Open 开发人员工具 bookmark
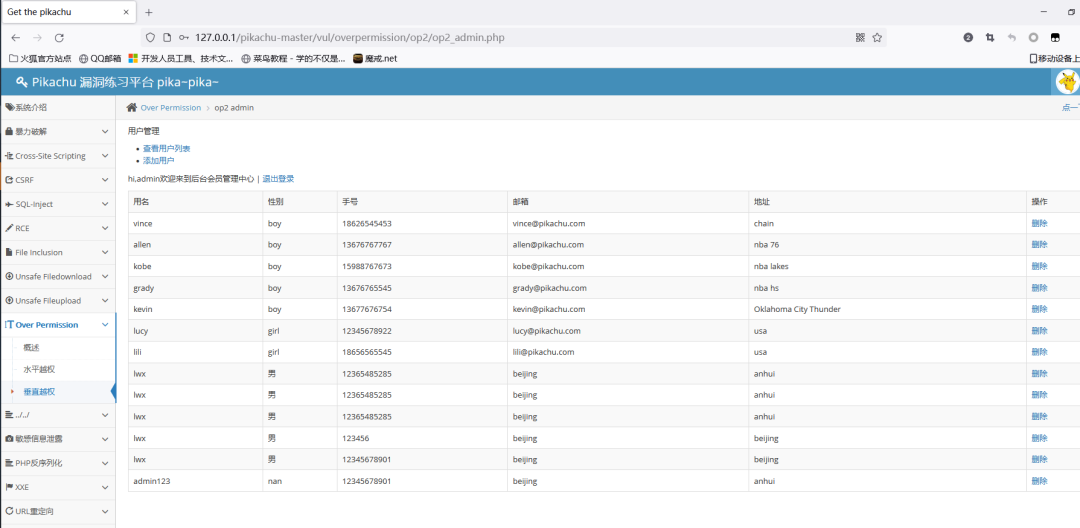1080x528 pixels. tap(181, 59)
